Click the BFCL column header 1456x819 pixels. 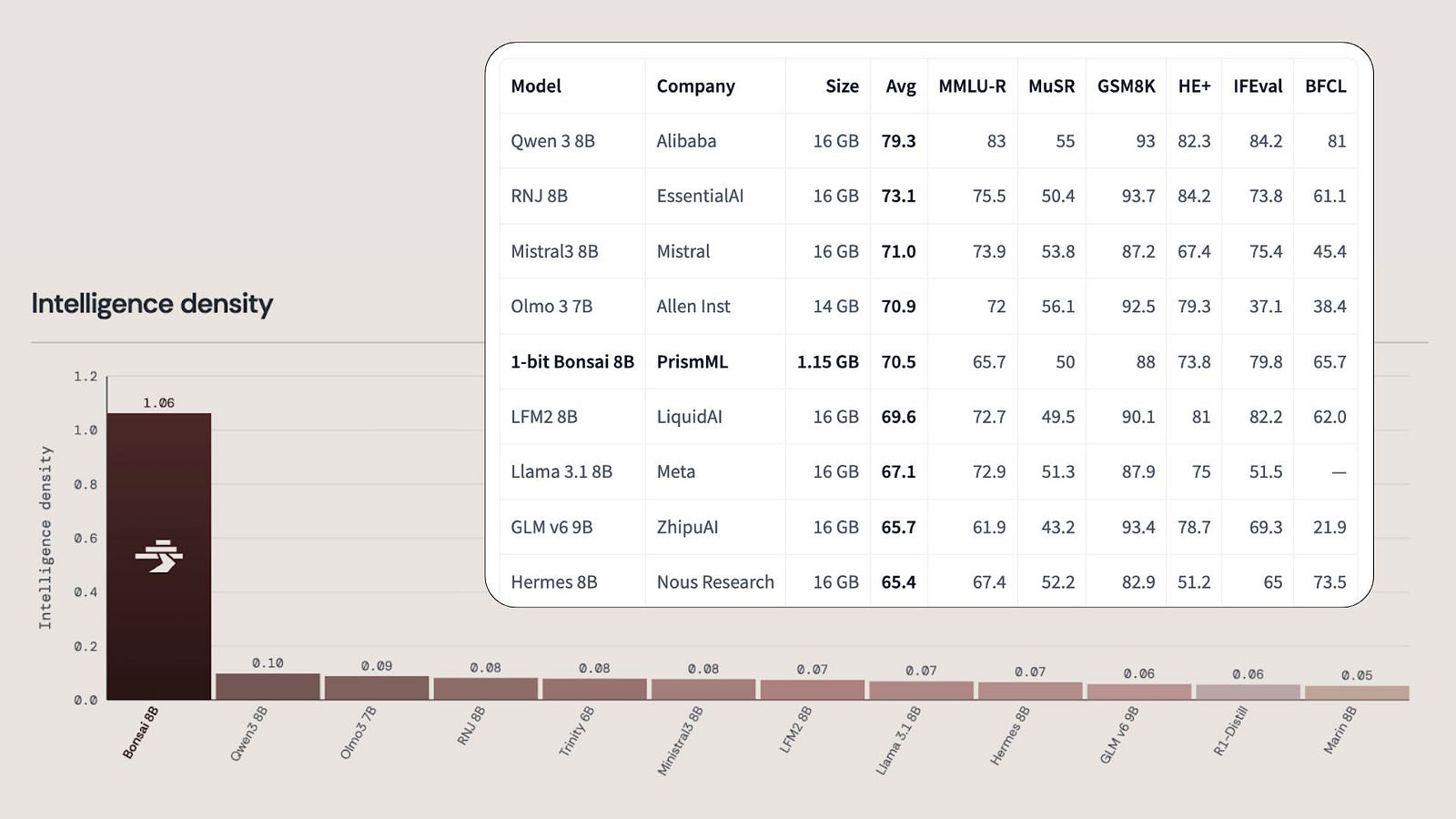(1325, 86)
